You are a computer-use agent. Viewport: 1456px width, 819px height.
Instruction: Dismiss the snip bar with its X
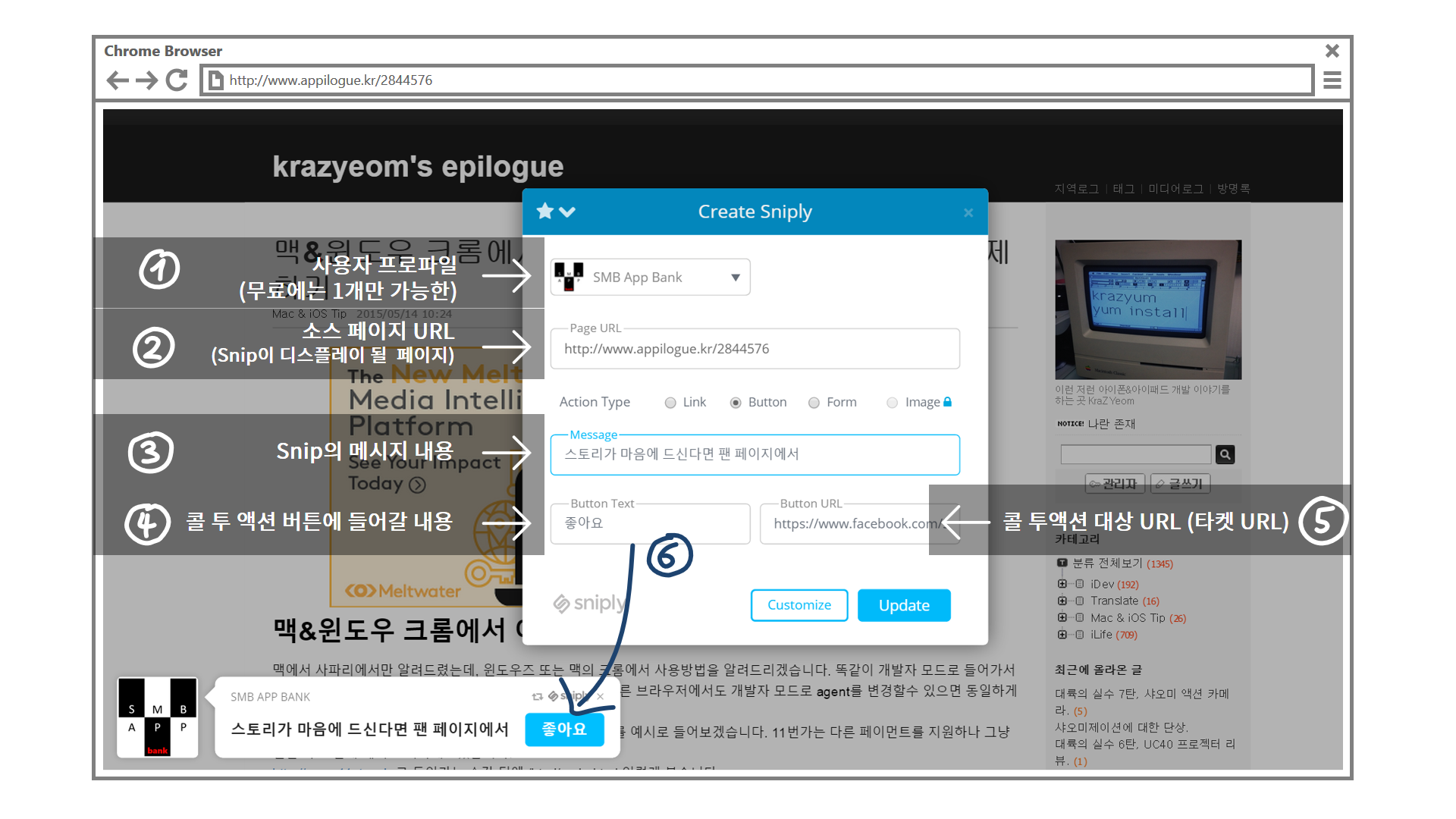click(x=601, y=696)
